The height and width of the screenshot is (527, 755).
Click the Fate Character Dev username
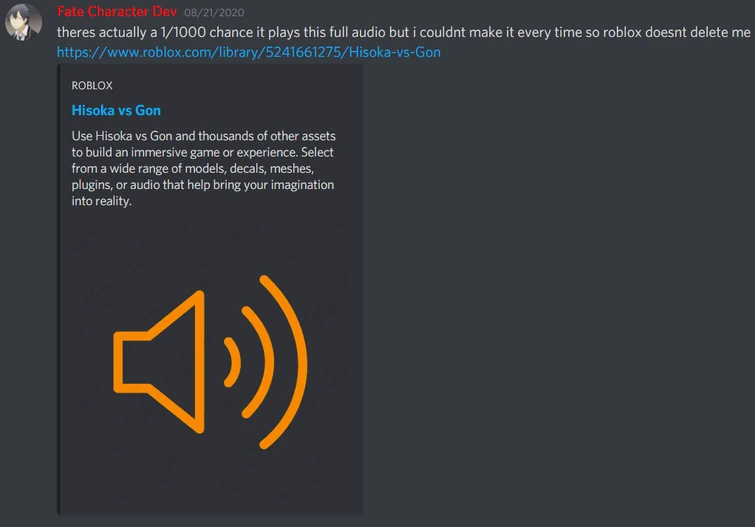coord(117,12)
